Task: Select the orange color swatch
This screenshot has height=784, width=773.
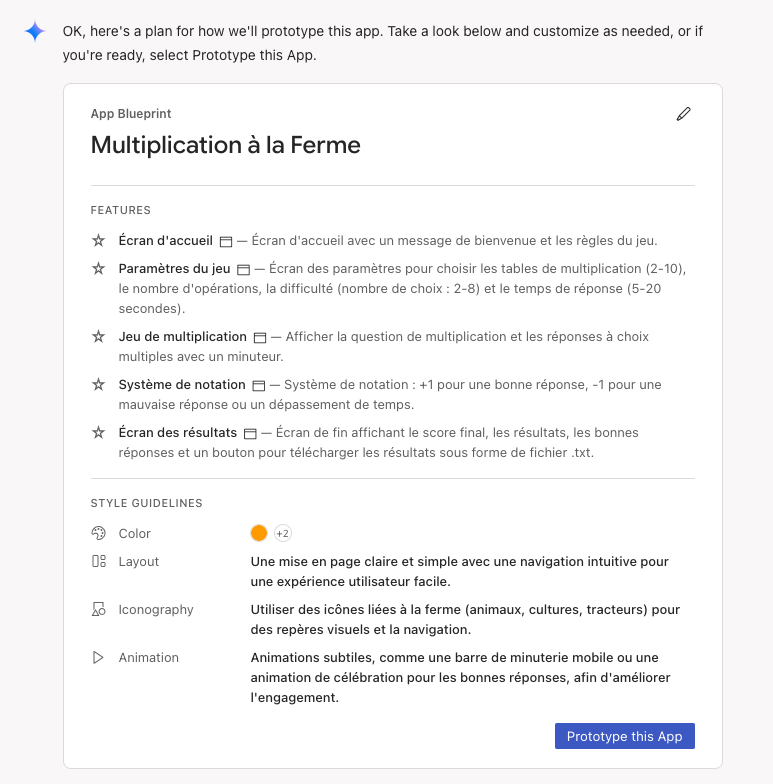Action: pyautogui.click(x=259, y=533)
